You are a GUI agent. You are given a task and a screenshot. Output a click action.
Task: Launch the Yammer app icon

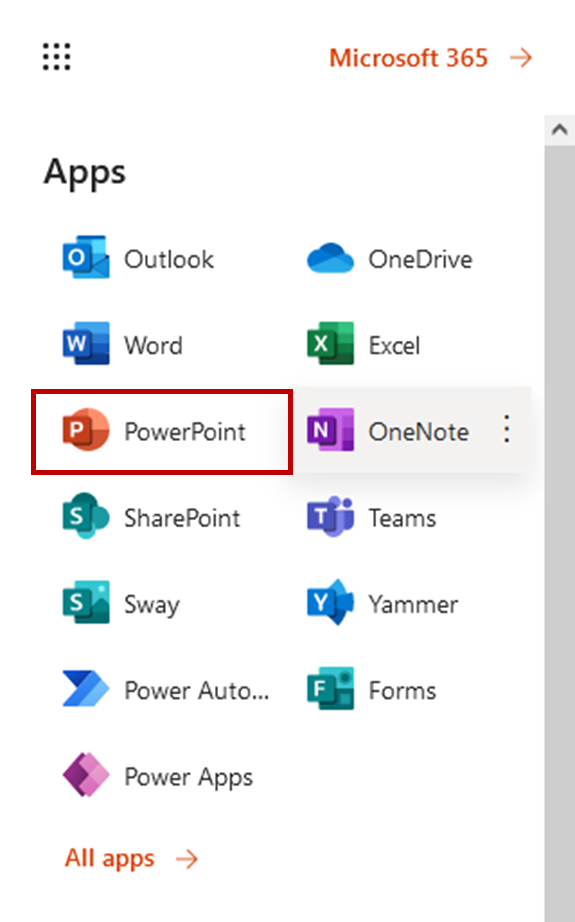(x=330, y=603)
